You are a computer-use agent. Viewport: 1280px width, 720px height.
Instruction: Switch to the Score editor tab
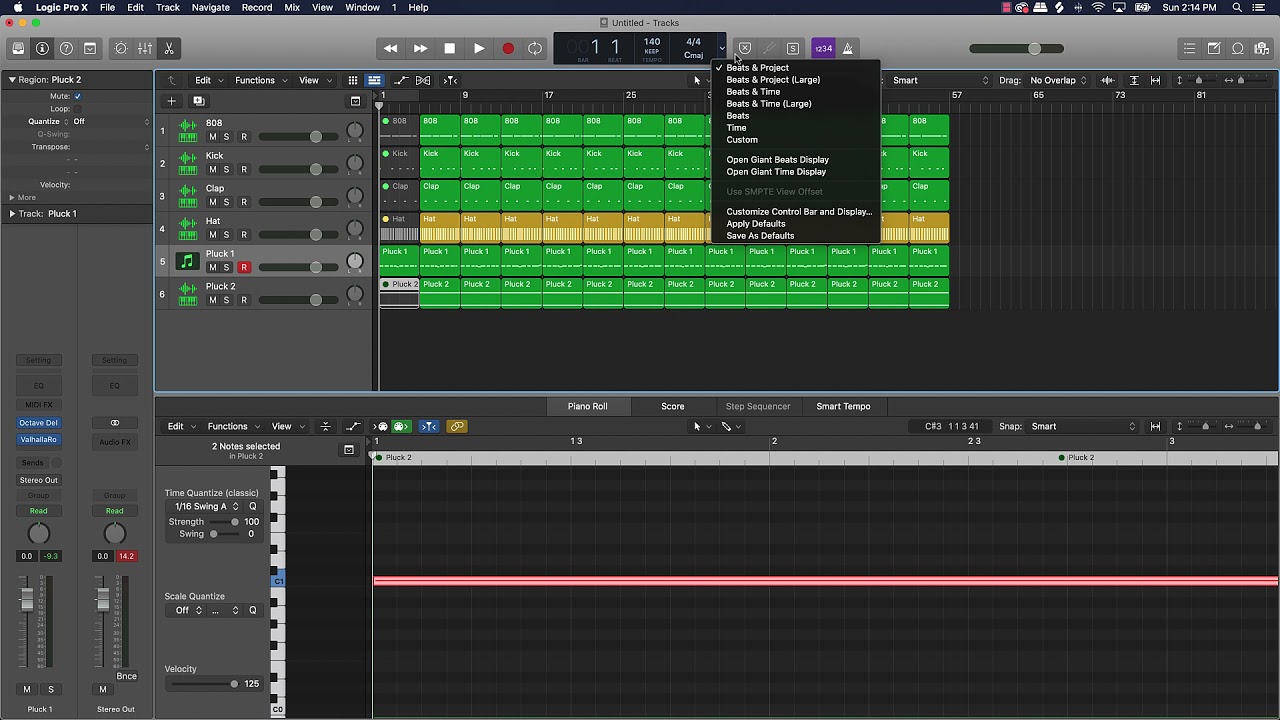[673, 406]
